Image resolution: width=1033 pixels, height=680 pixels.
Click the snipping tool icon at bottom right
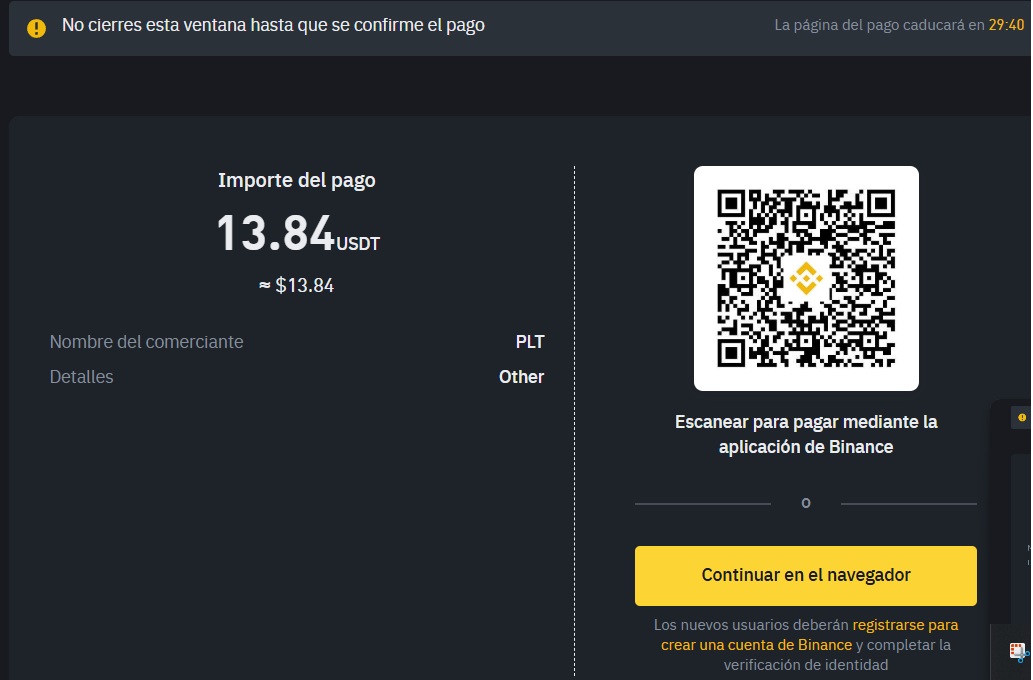1018,652
